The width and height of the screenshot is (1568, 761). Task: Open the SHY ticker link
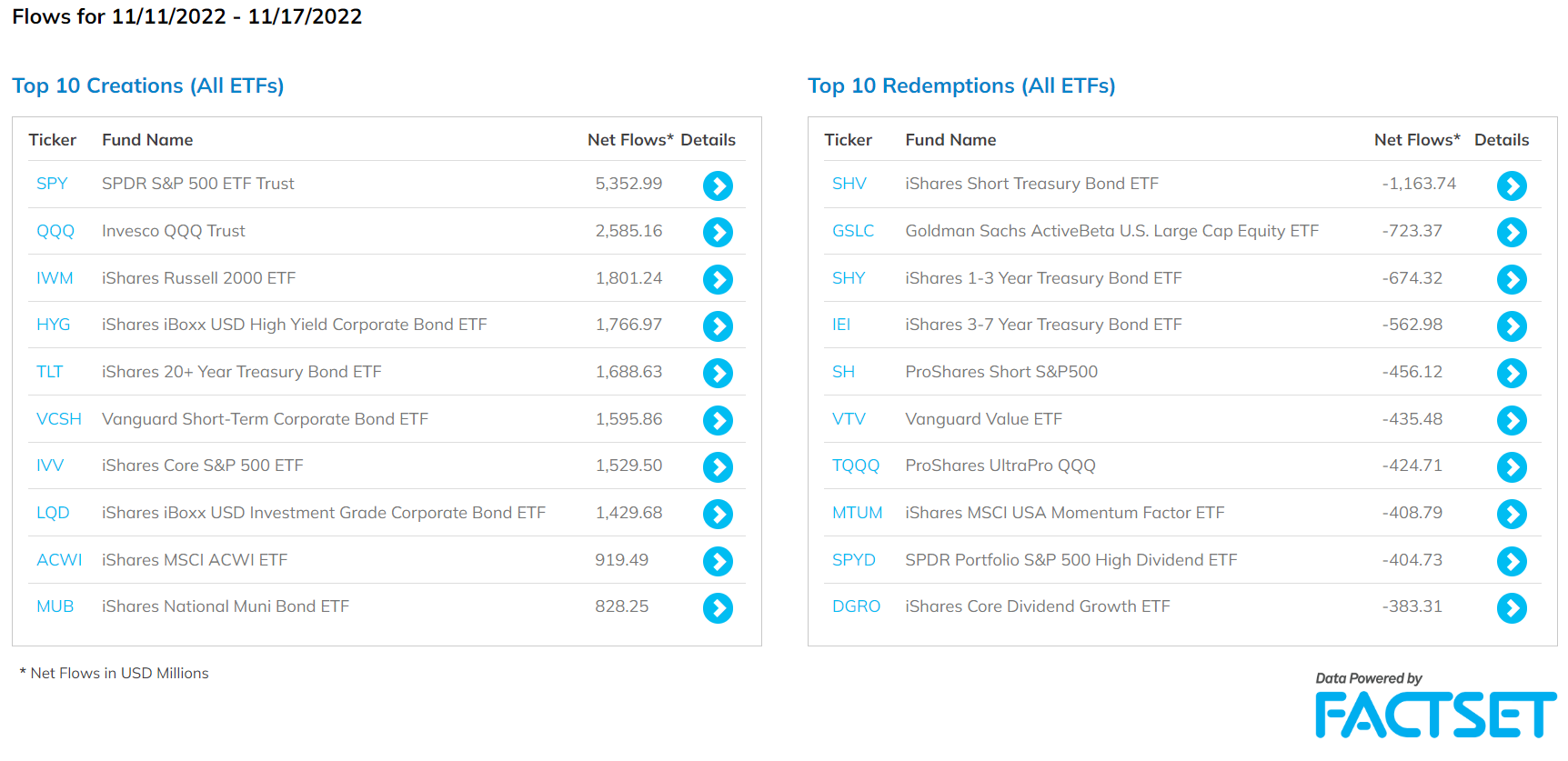point(849,278)
